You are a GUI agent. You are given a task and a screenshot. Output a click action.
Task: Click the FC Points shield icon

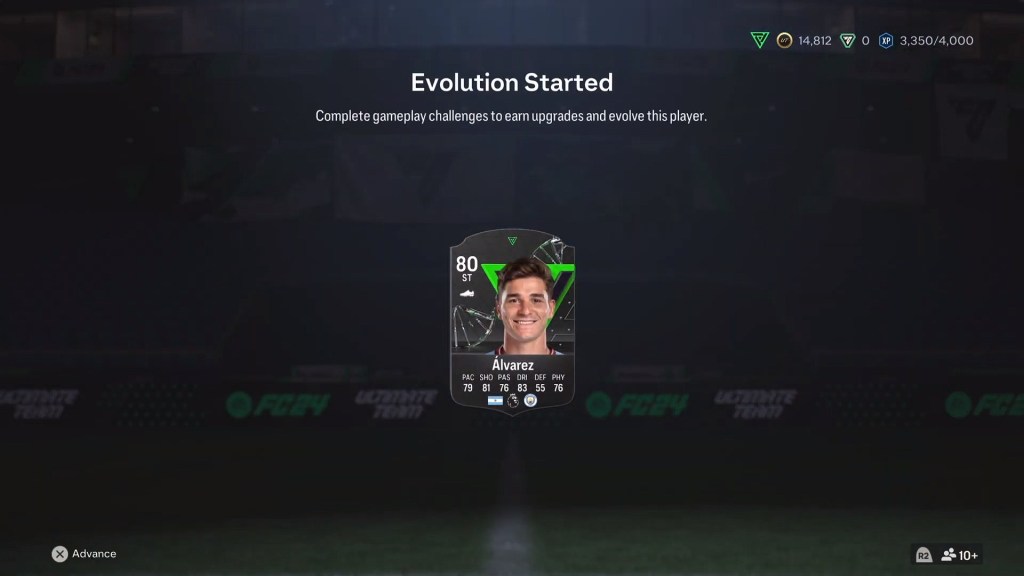(x=847, y=40)
